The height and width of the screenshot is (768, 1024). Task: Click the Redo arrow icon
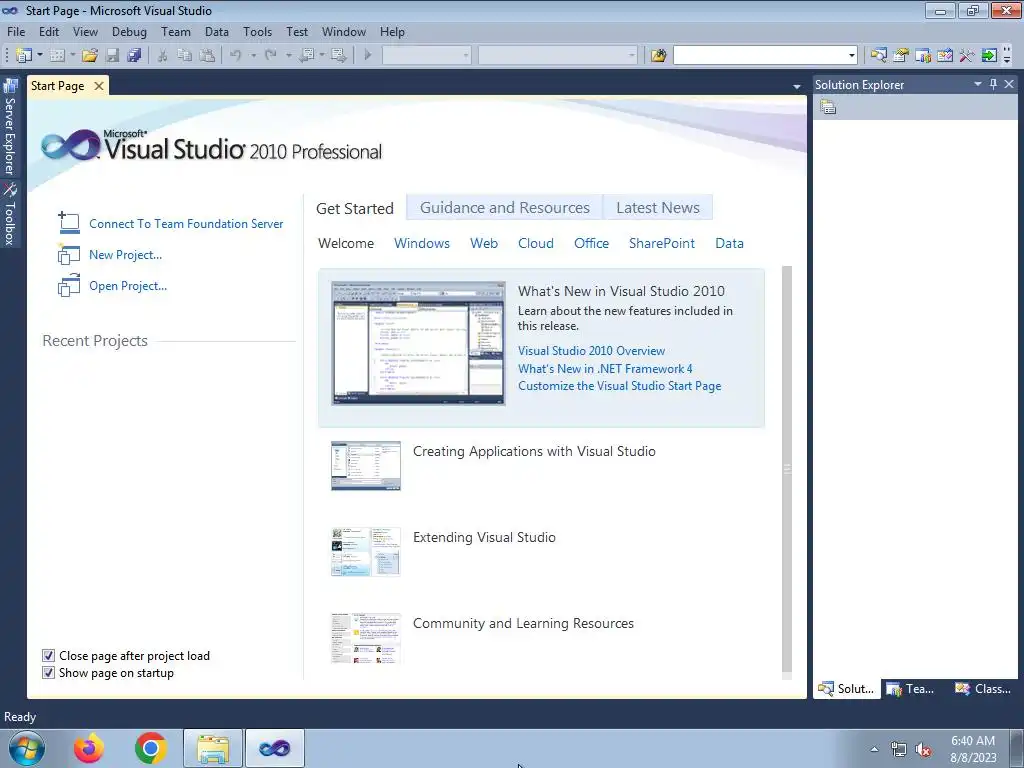[x=271, y=56]
